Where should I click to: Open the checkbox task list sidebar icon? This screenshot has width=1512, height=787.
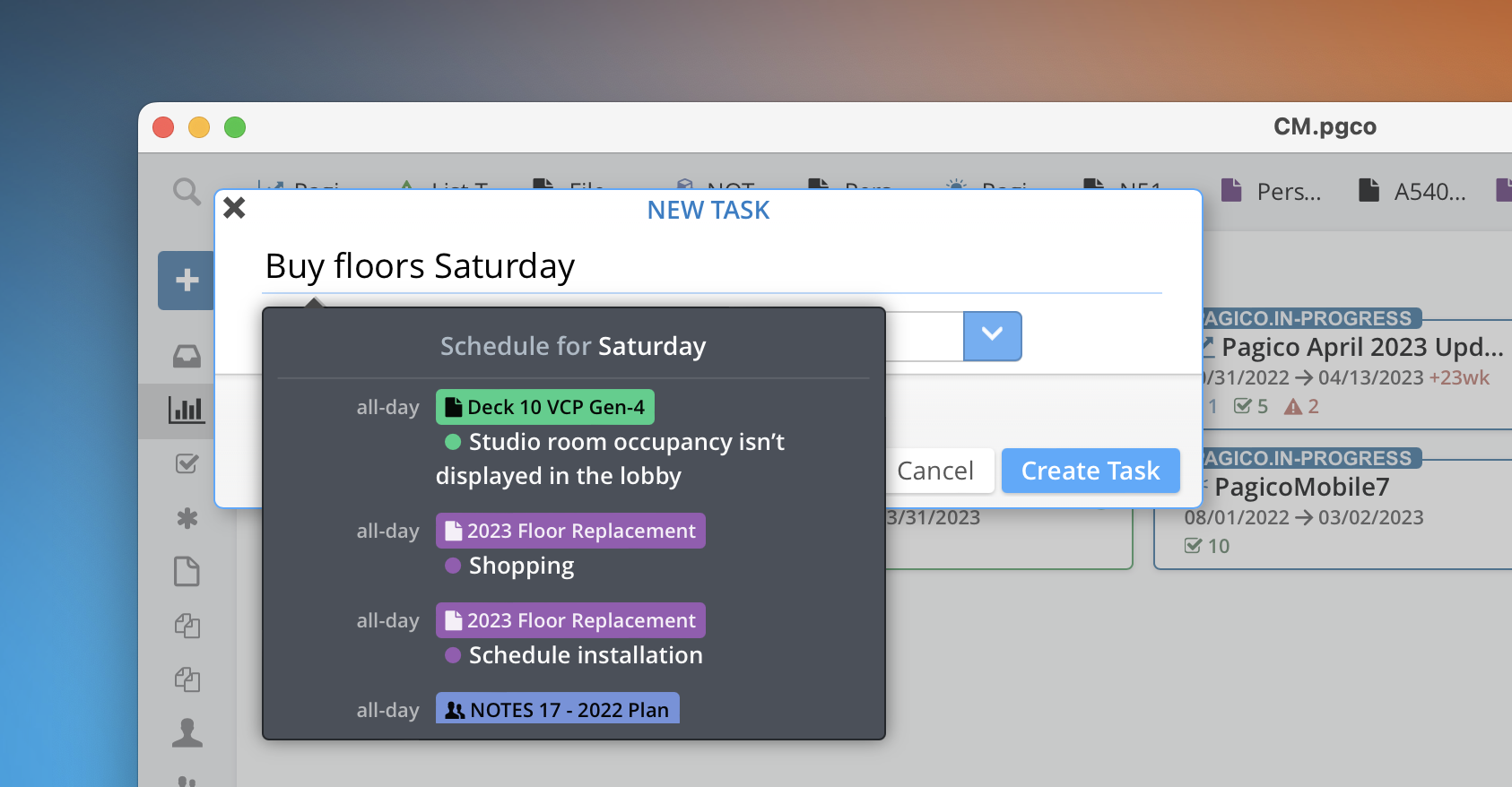(187, 463)
